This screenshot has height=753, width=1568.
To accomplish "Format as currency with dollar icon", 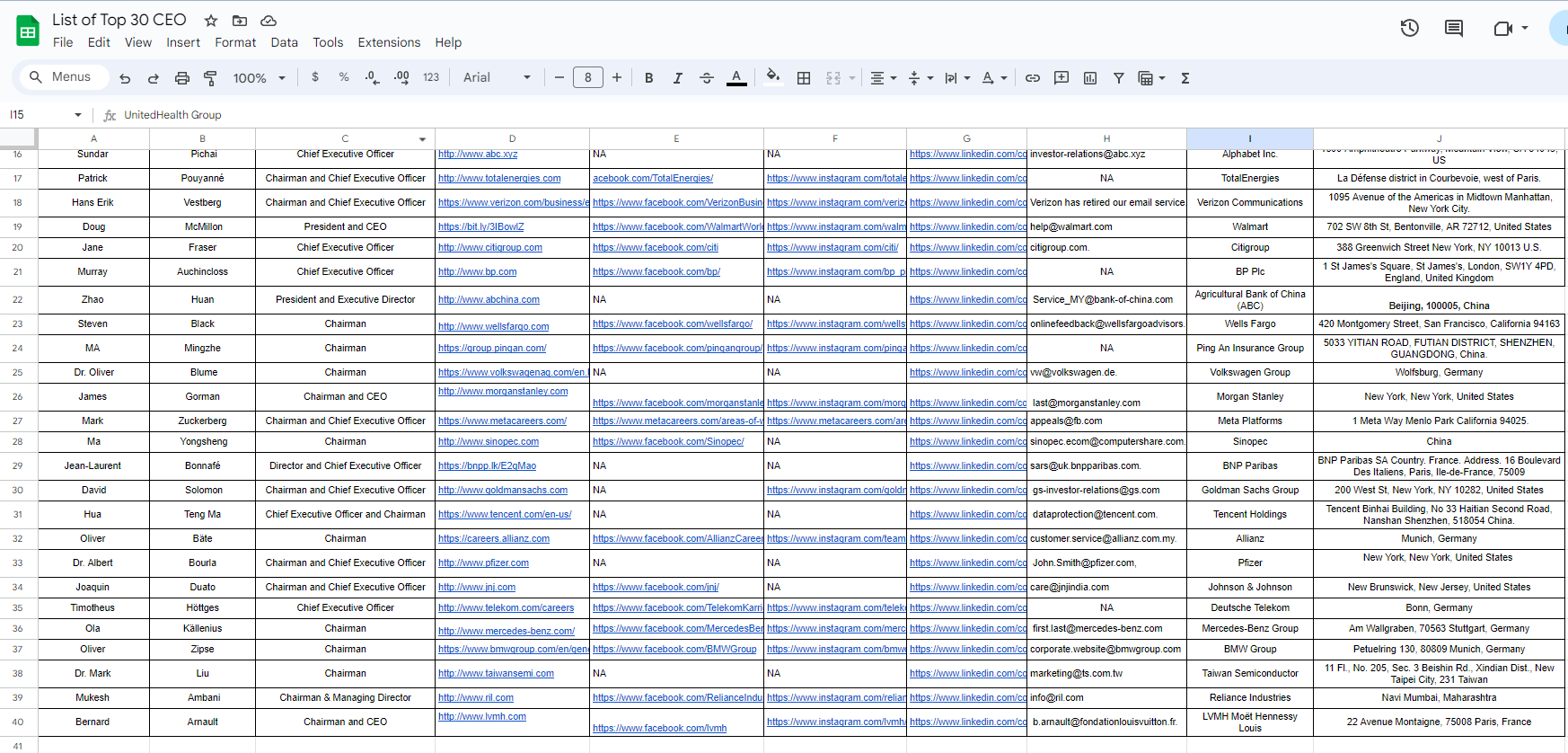I will (x=315, y=77).
